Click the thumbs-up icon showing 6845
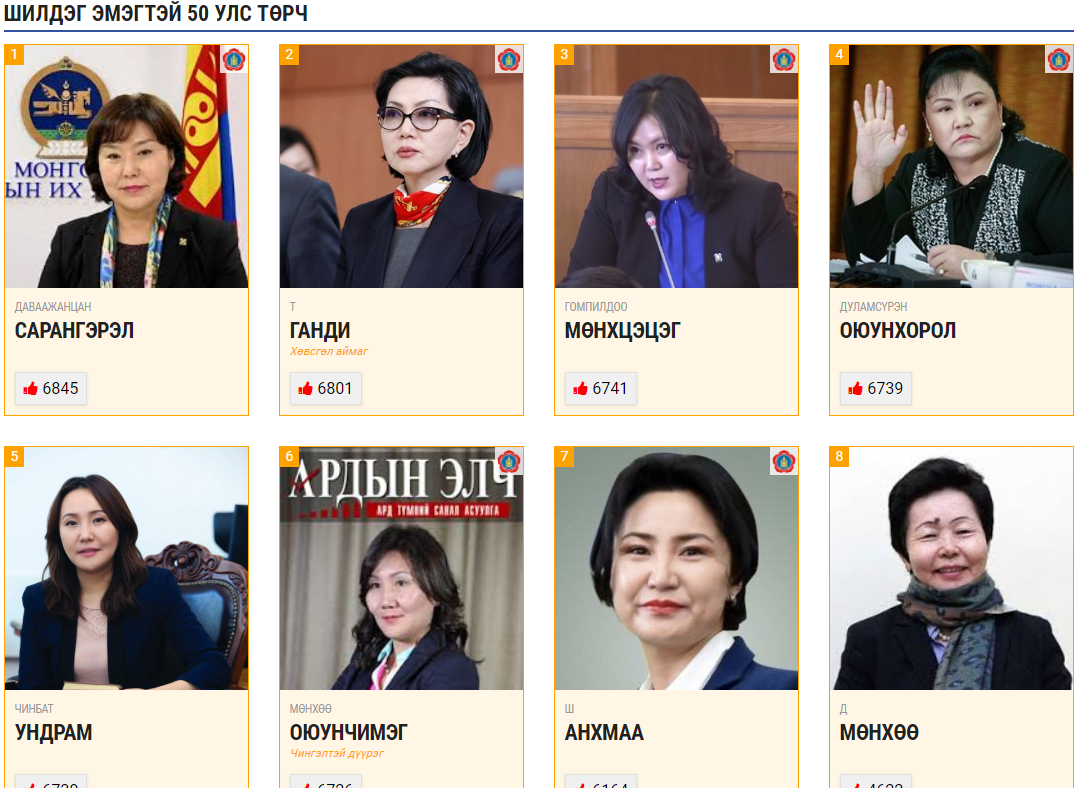The width and height of the screenshot is (1074, 788). click(30, 389)
